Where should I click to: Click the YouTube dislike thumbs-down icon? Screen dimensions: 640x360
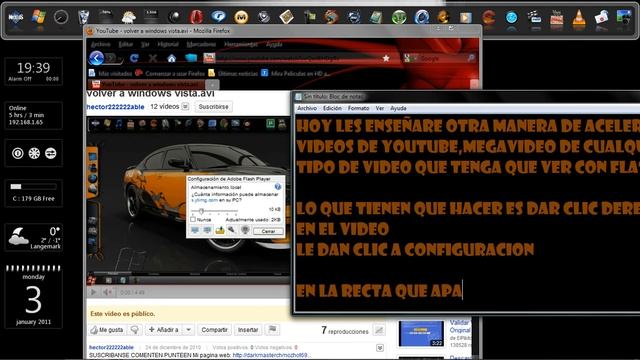pyautogui.click(x=135, y=329)
